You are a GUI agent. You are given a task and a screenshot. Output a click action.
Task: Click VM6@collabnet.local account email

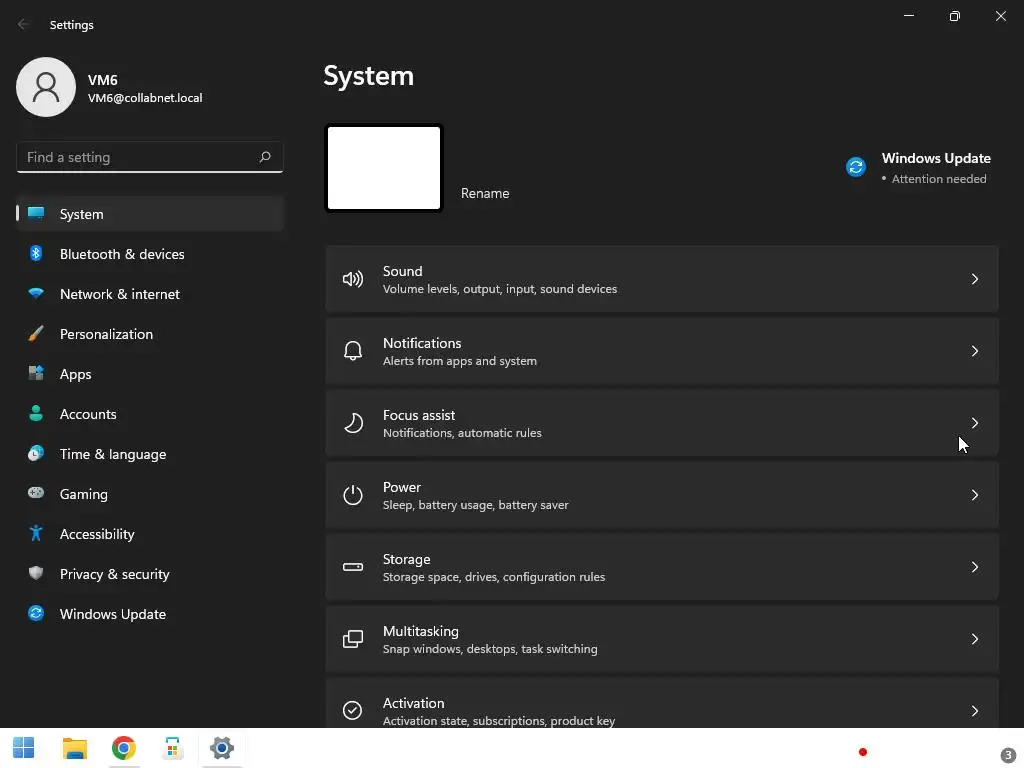(x=145, y=98)
